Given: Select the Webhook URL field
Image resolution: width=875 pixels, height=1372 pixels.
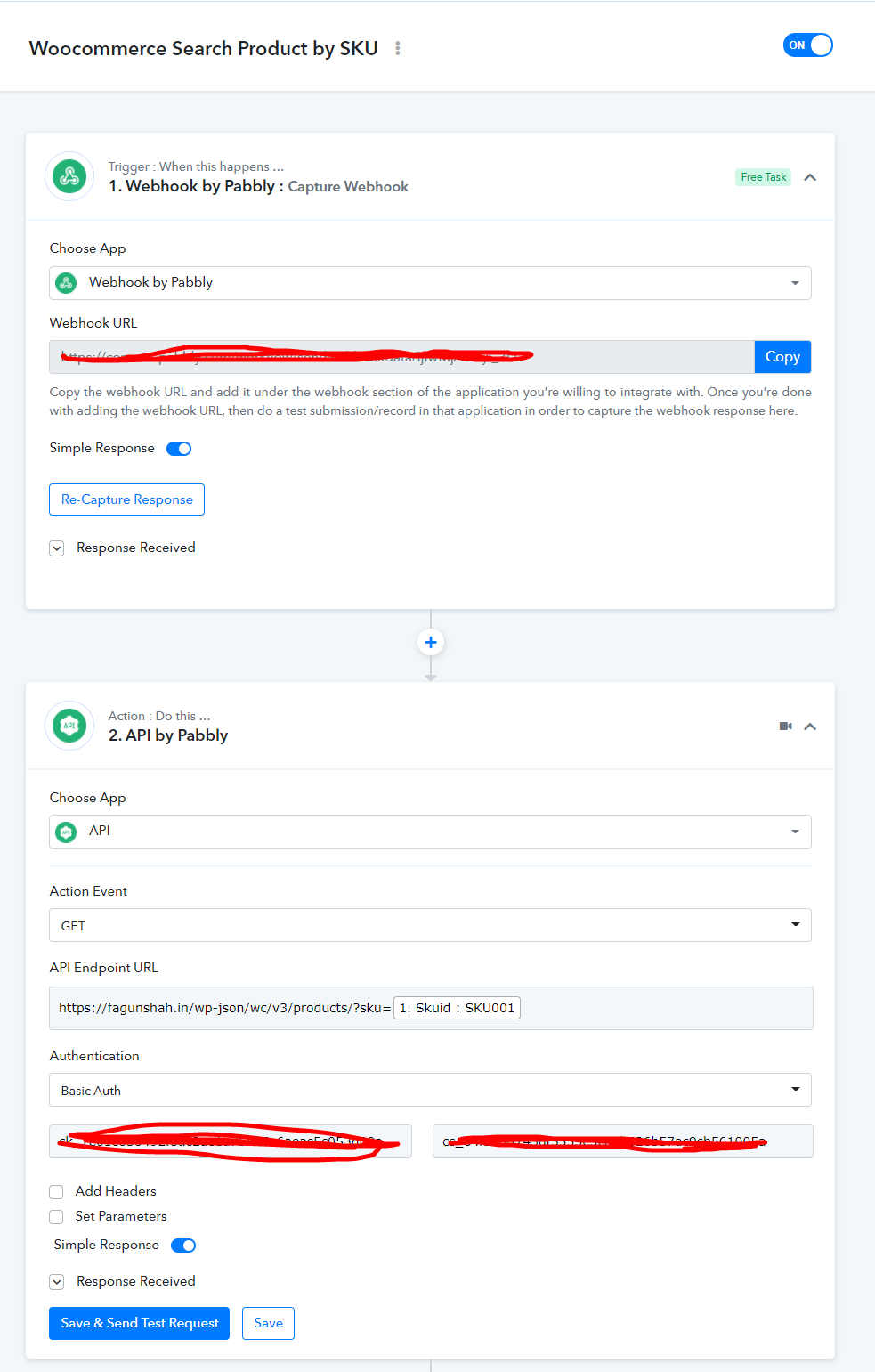Looking at the screenshot, I should click(401, 357).
